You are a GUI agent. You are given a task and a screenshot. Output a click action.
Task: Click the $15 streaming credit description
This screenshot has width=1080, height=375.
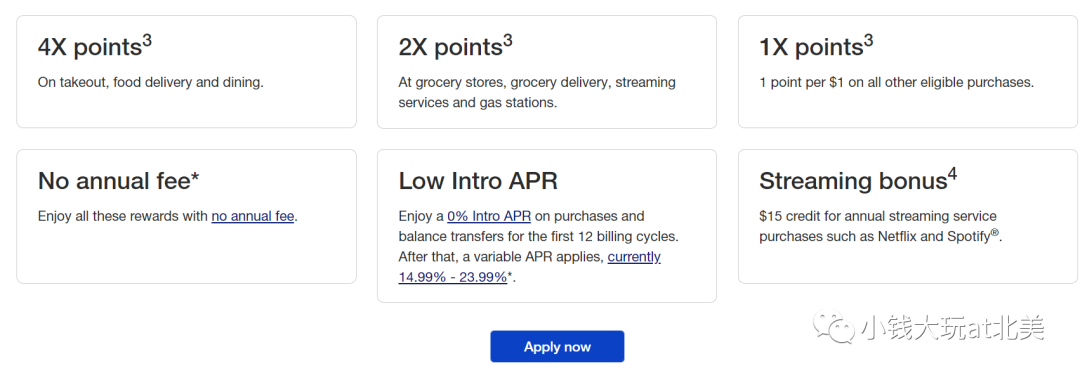tap(881, 226)
